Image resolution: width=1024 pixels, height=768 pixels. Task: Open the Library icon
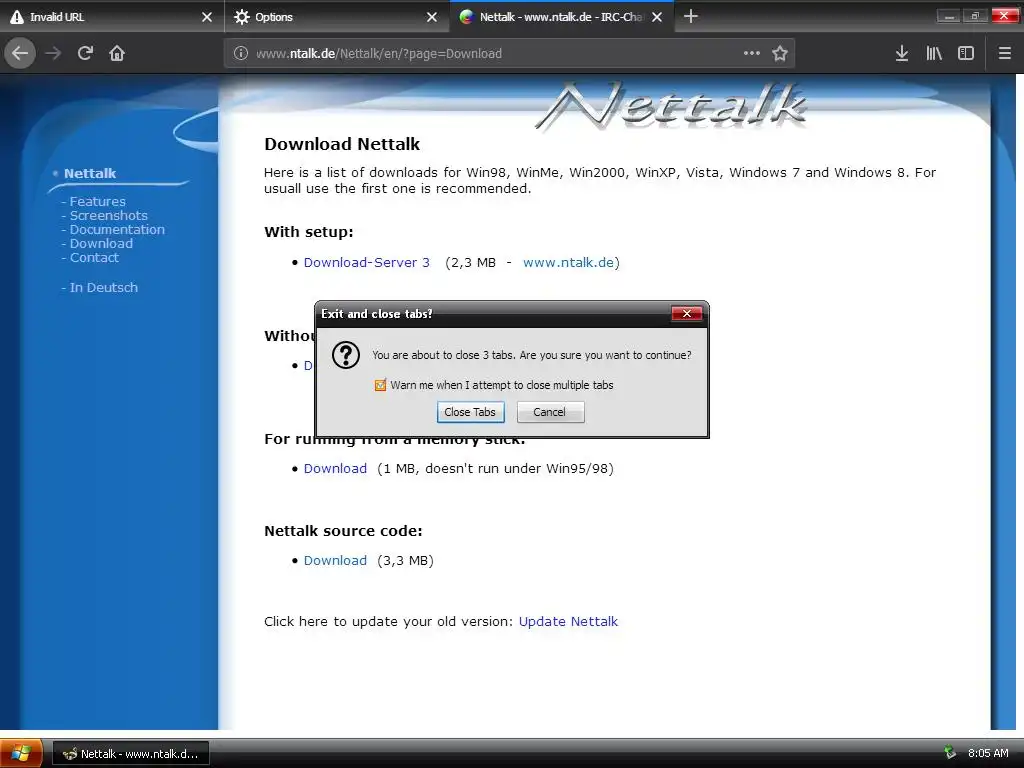pyautogui.click(x=934, y=53)
